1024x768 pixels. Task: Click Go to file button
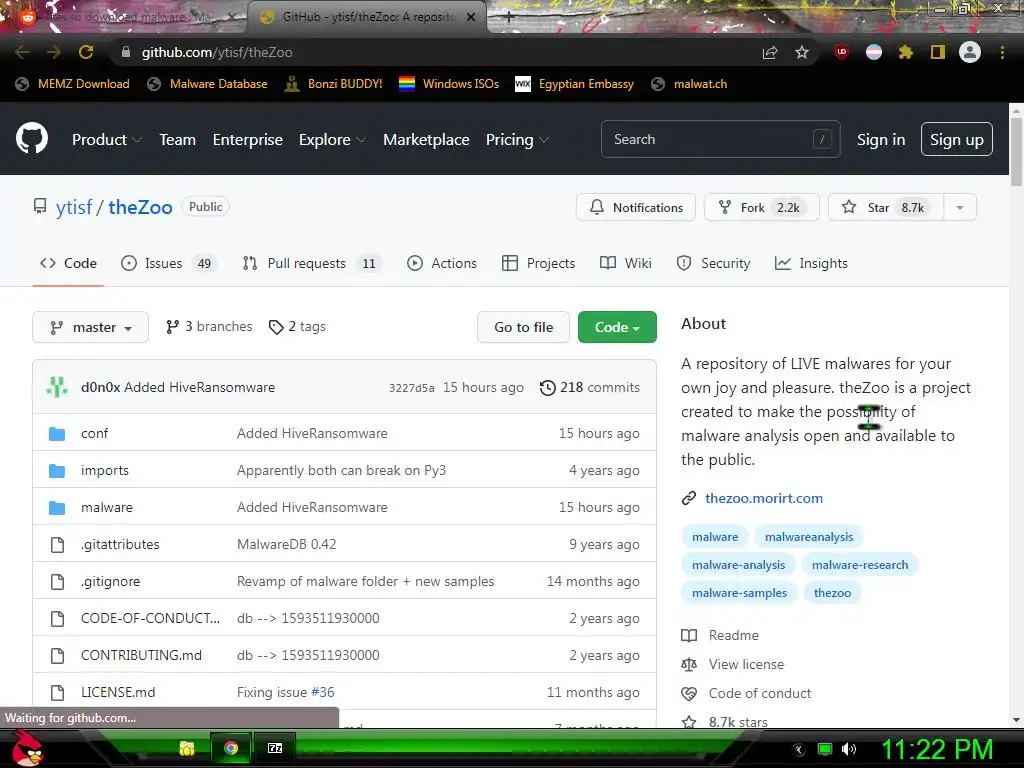(x=523, y=327)
